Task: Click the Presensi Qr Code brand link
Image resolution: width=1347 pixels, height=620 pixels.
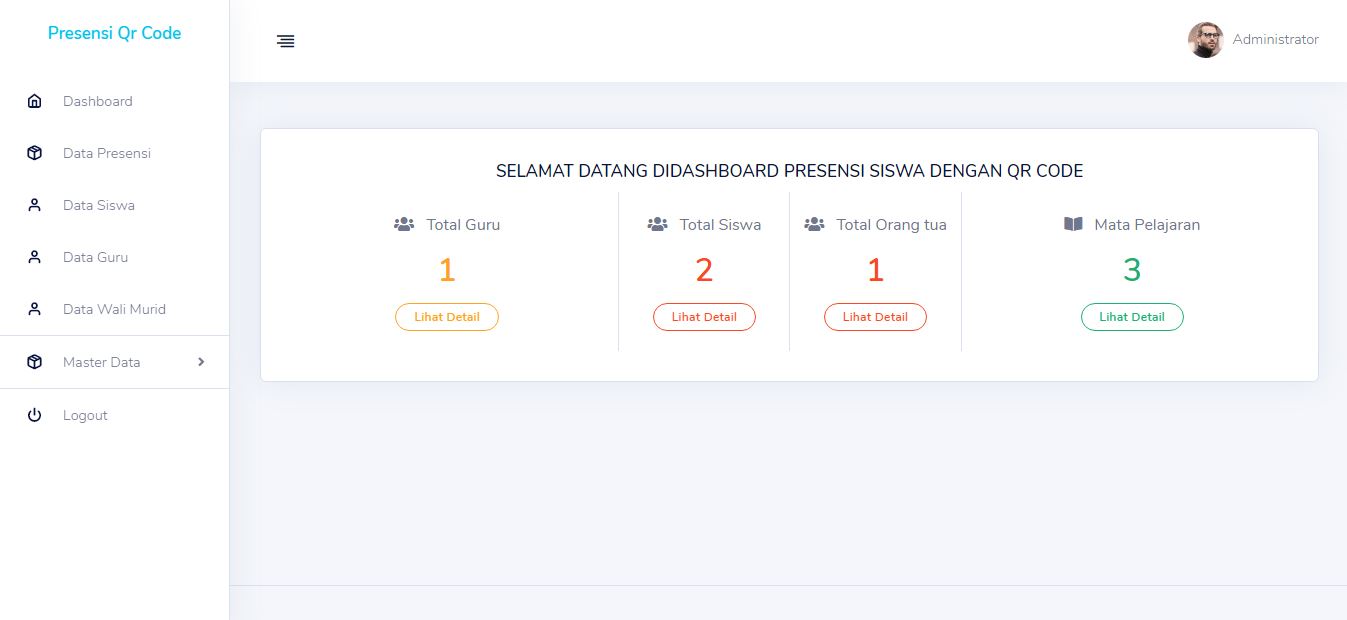Action: 114,33
